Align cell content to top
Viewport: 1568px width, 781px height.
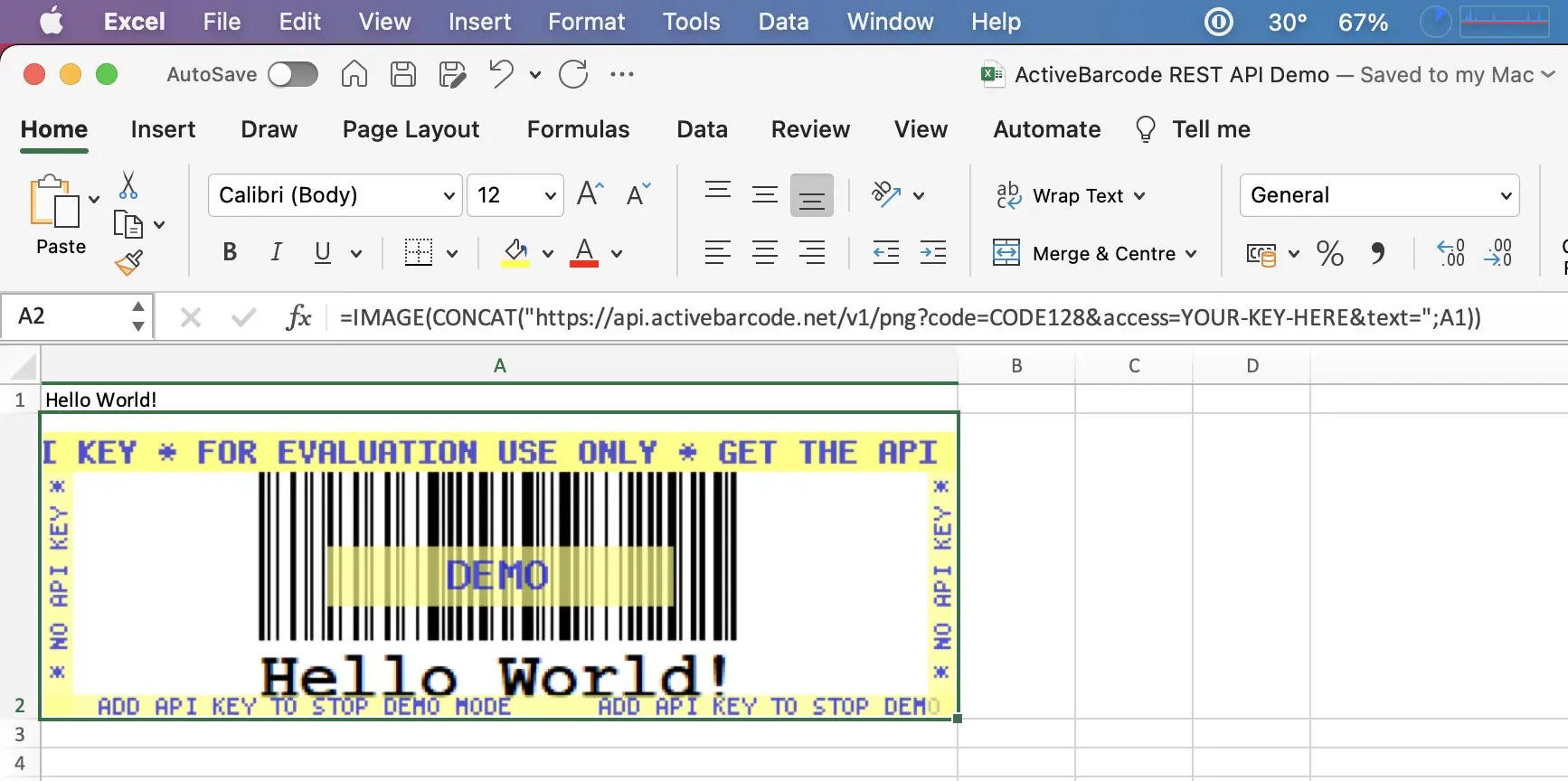[718, 192]
